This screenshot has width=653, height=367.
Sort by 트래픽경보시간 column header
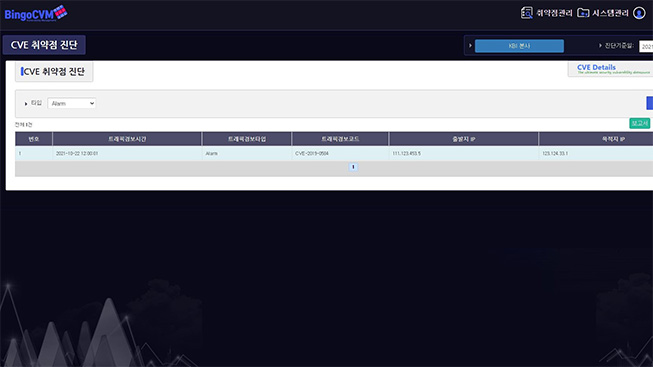tap(127, 139)
